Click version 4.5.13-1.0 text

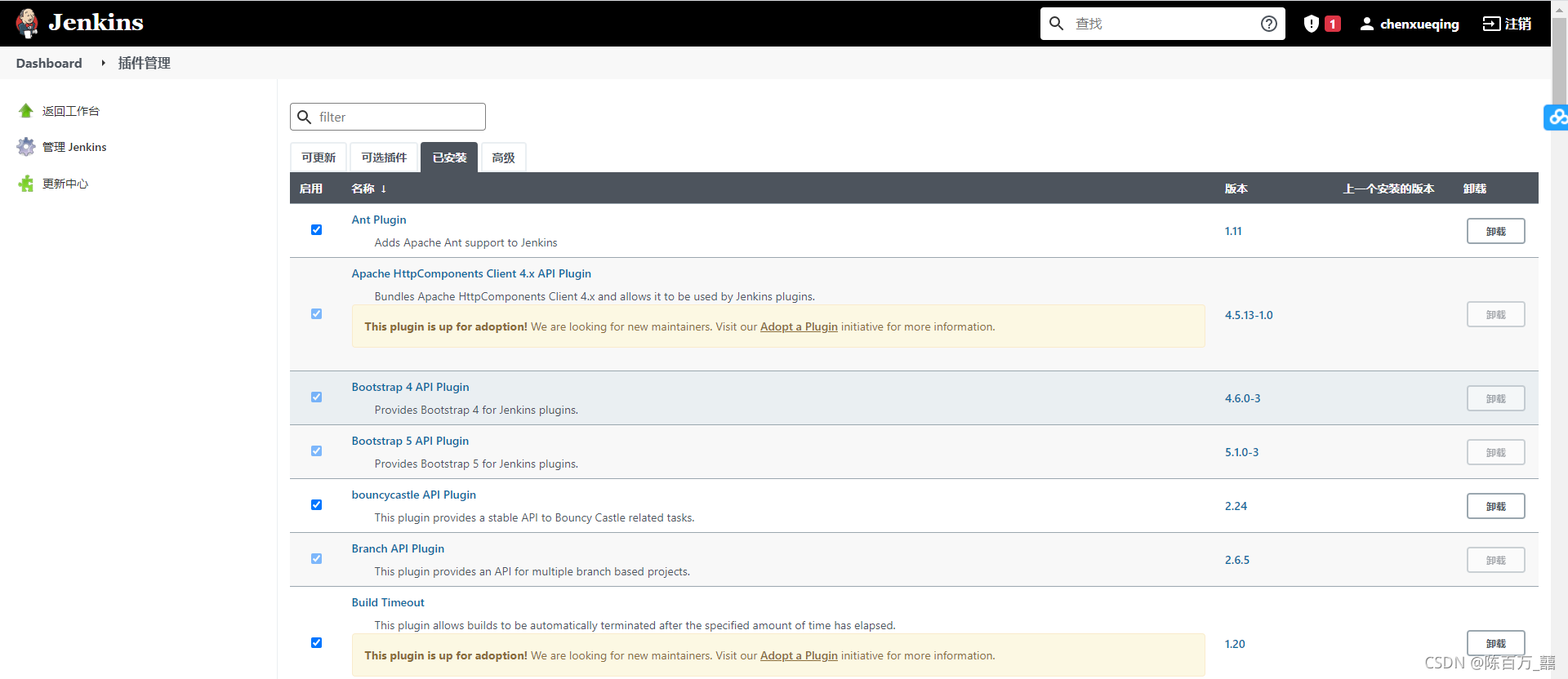[x=1249, y=315]
